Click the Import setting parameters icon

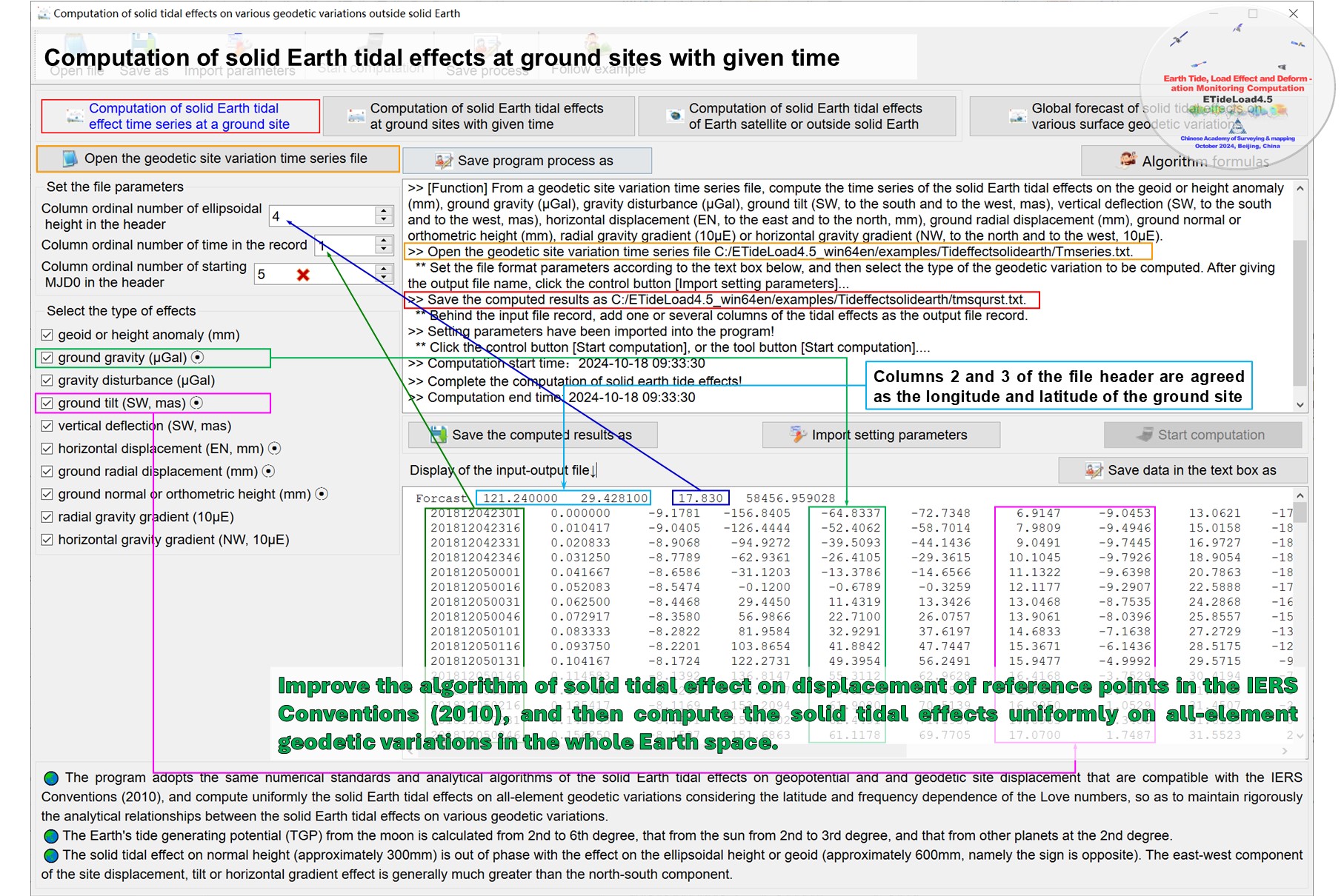click(x=797, y=435)
